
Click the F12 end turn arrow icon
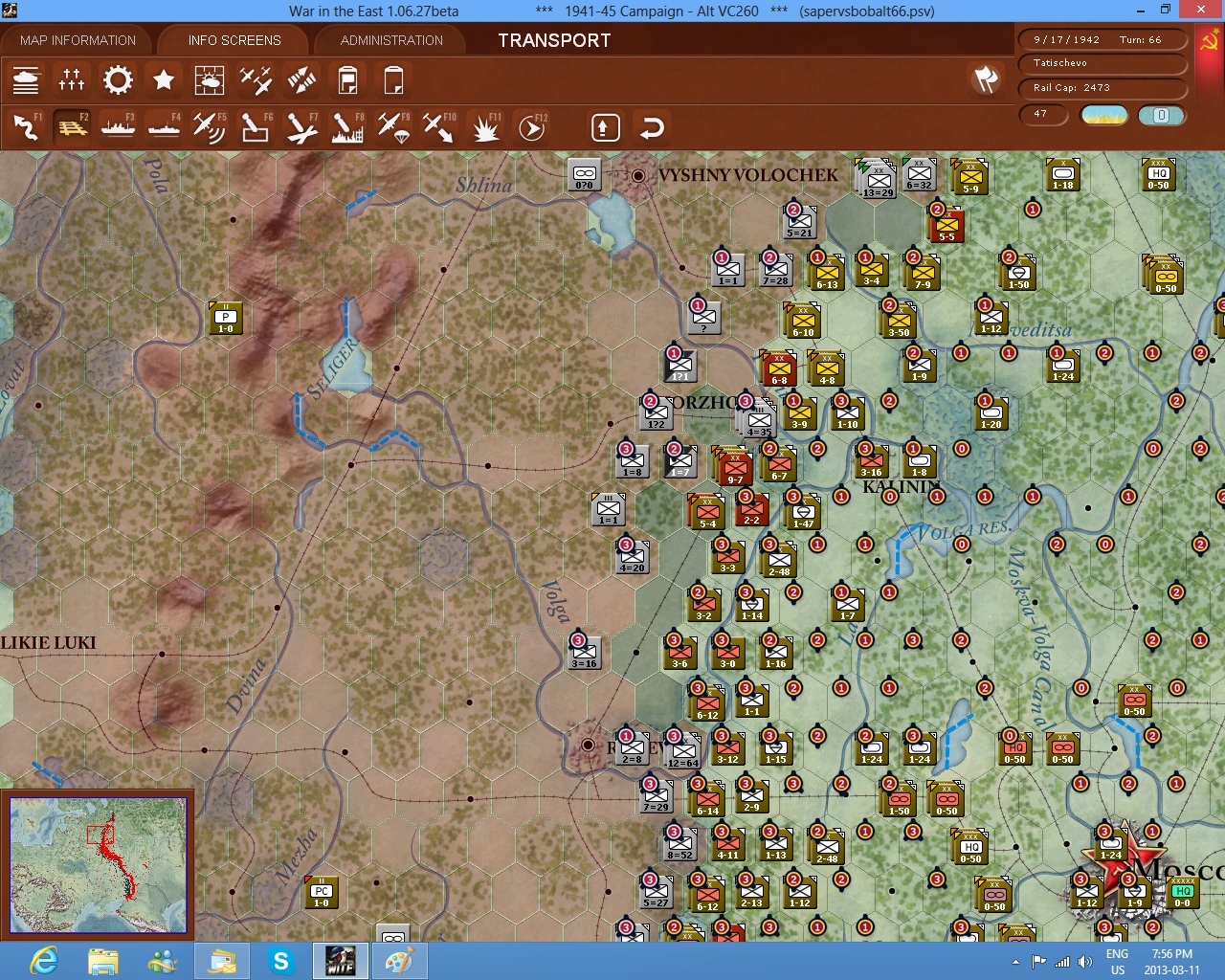pos(531,127)
